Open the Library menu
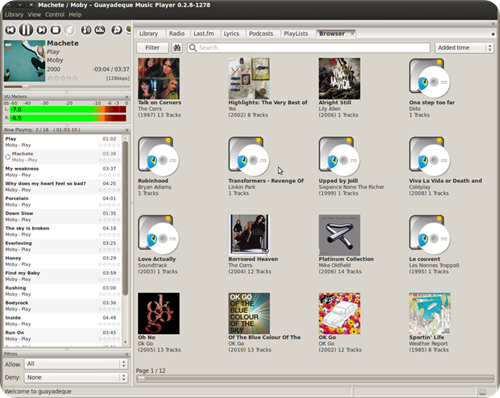 click(14, 15)
